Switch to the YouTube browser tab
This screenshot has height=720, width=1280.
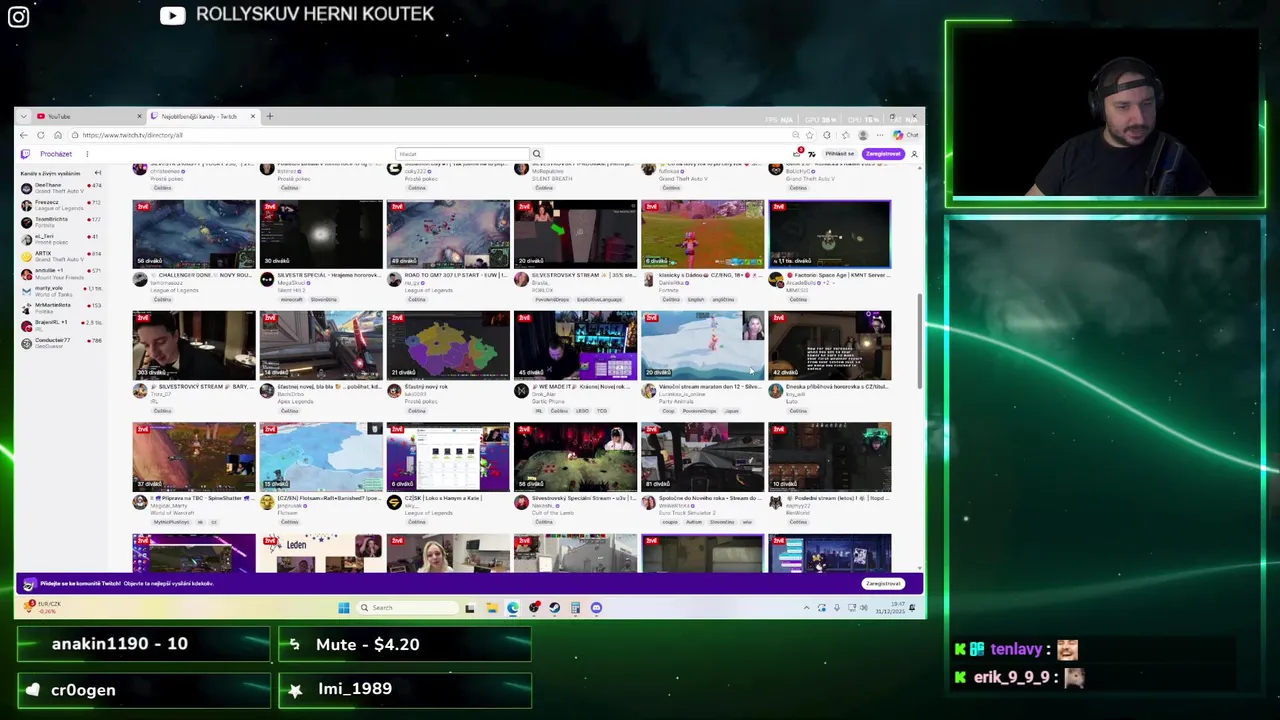[88, 116]
